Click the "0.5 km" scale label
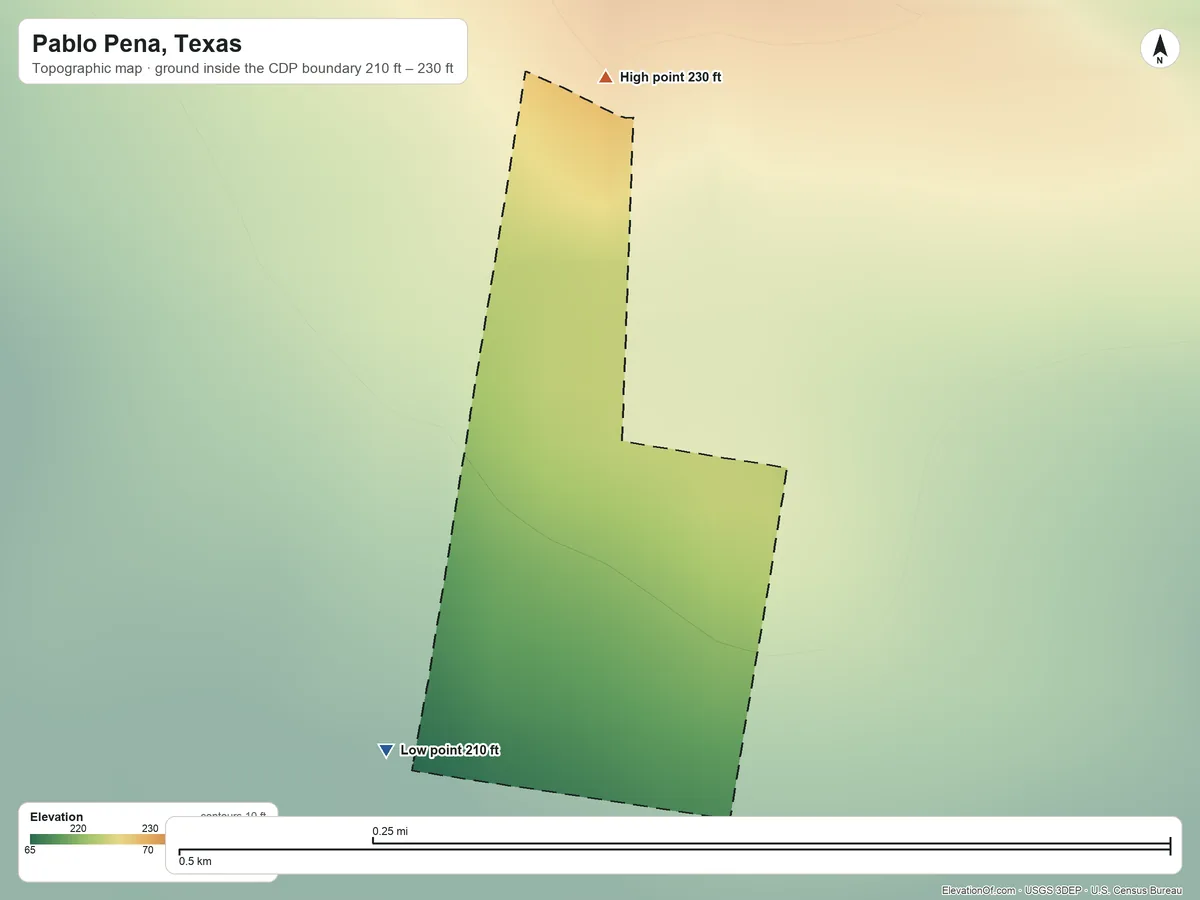Viewport: 1200px width, 900px height. point(195,861)
